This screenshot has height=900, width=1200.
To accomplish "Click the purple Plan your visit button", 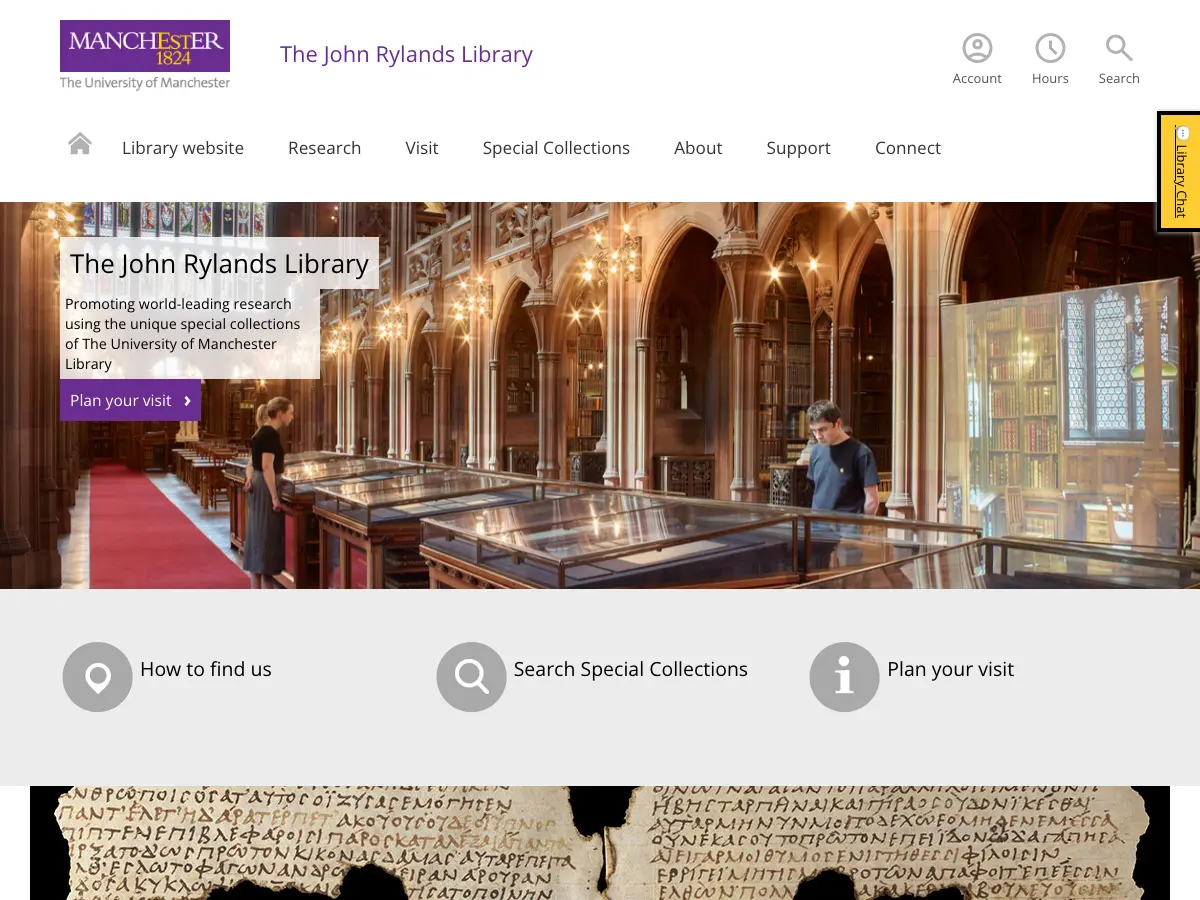I will point(130,400).
